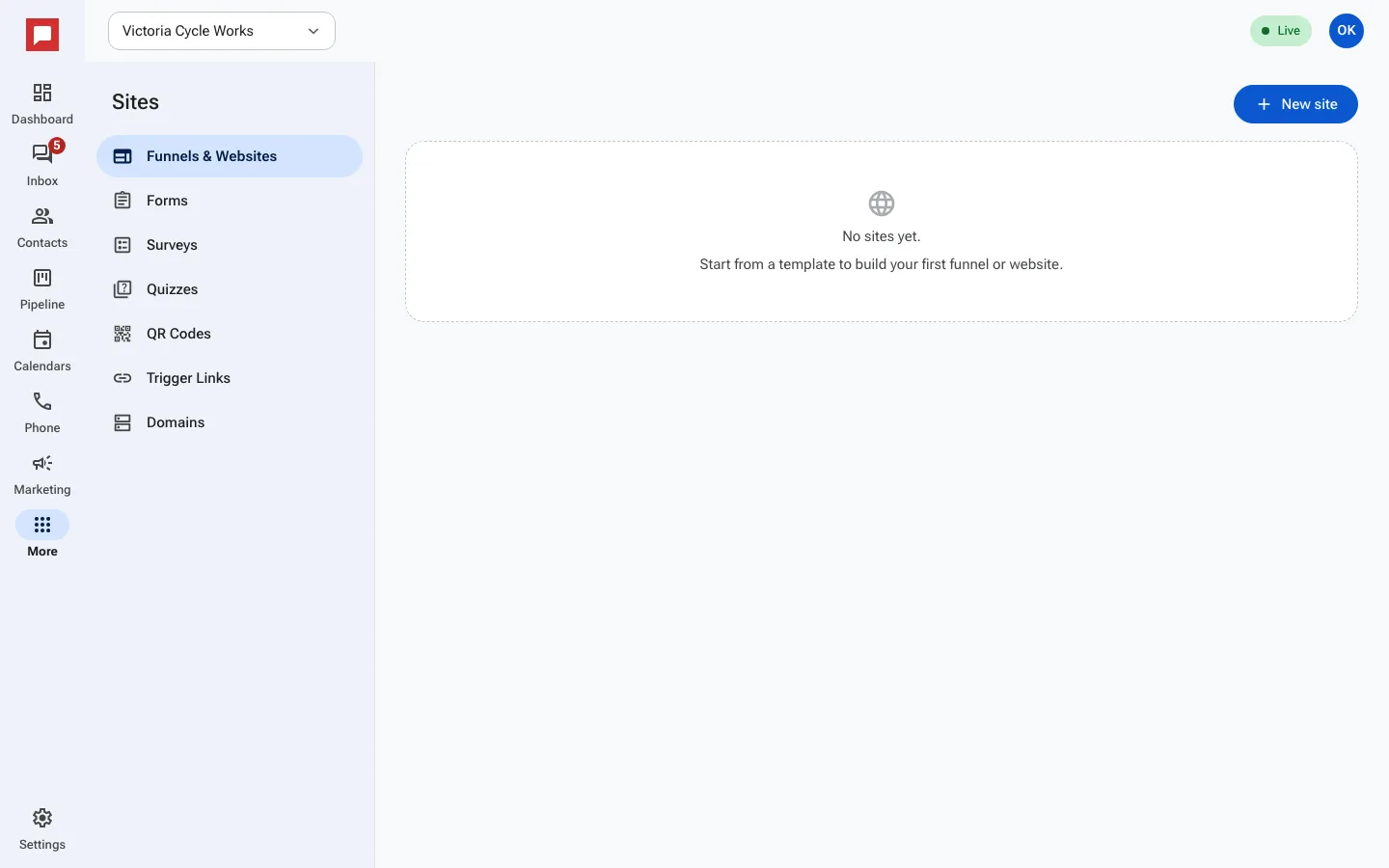Click the globe icon in empty state
The height and width of the screenshot is (868, 1389).
pyautogui.click(x=882, y=203)
